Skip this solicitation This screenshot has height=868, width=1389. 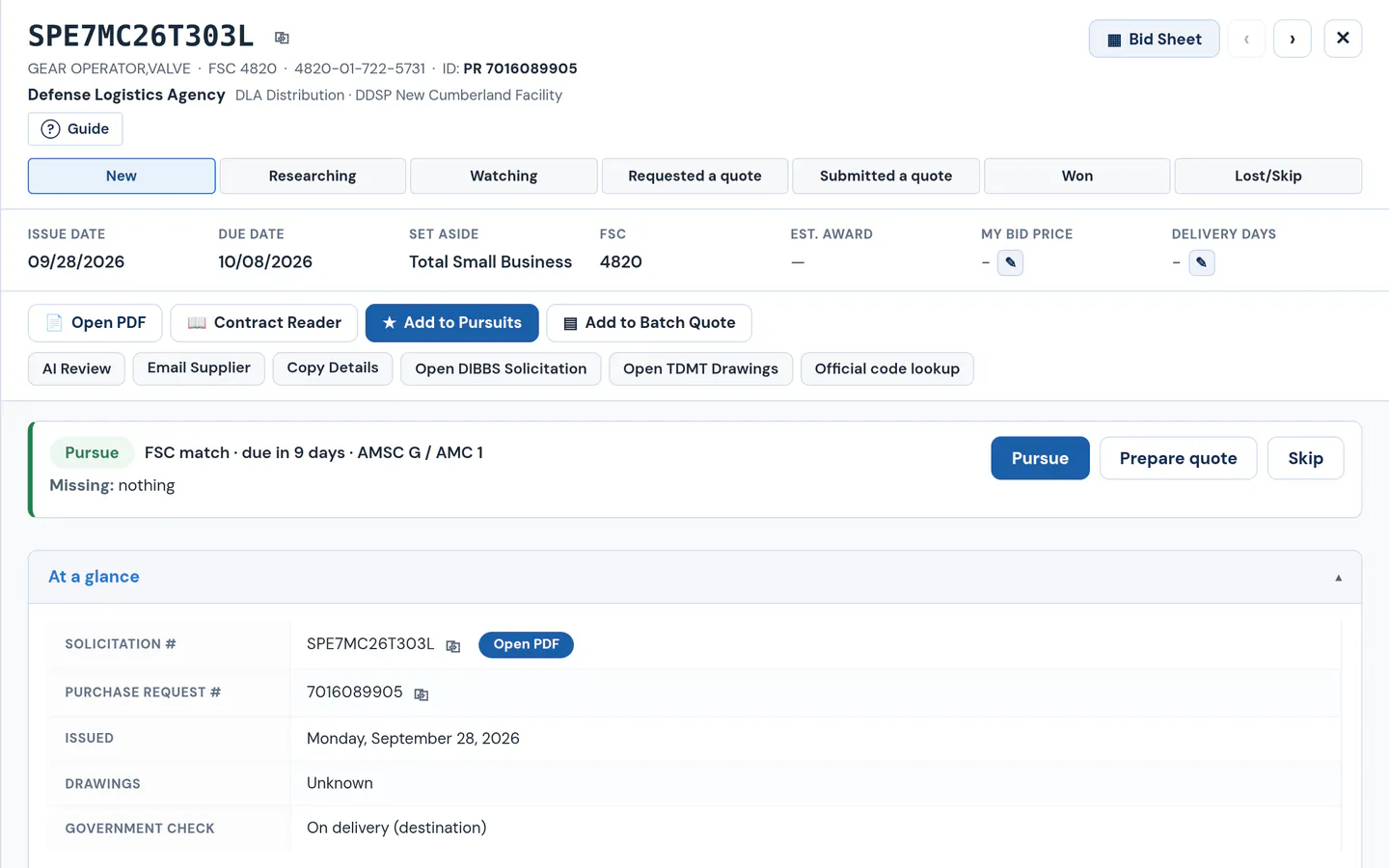point(1305,458)
